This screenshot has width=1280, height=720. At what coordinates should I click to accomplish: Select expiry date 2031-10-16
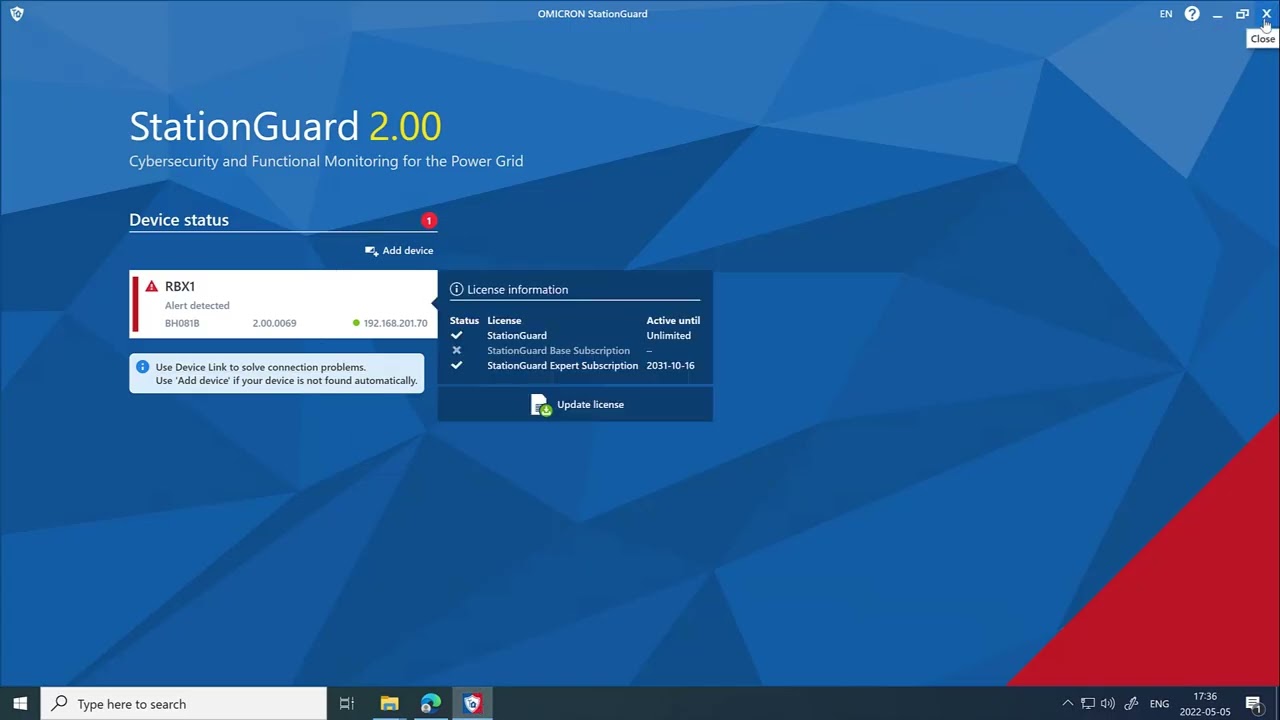tap(670, 366)
